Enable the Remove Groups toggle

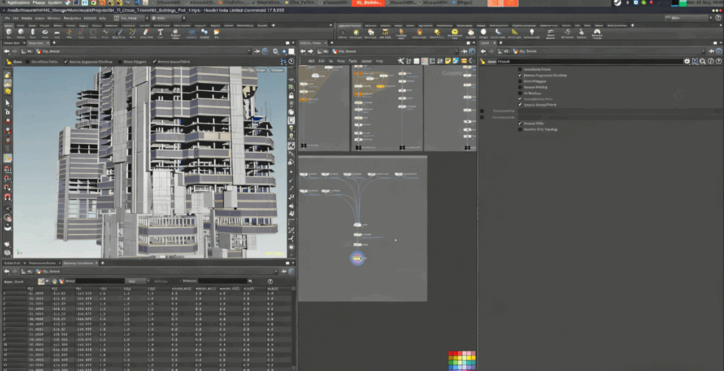click(x=482, y=117)
